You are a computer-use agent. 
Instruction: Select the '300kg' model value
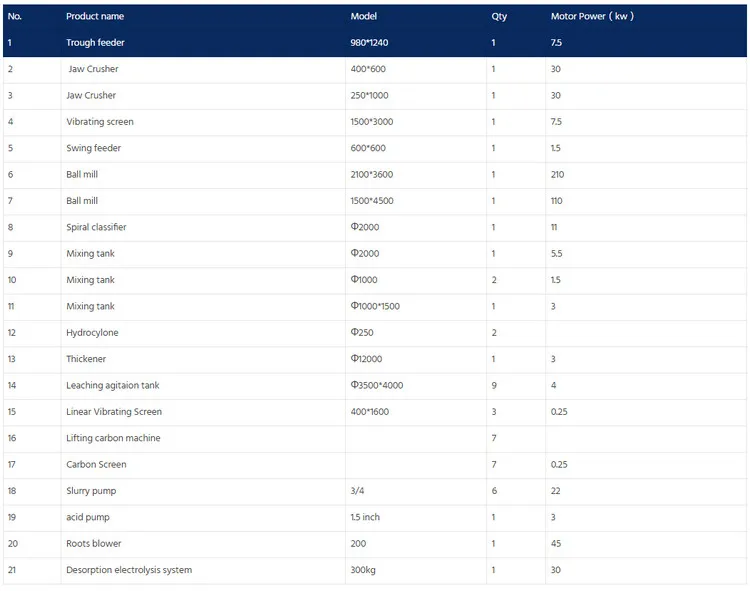[363, 570]
